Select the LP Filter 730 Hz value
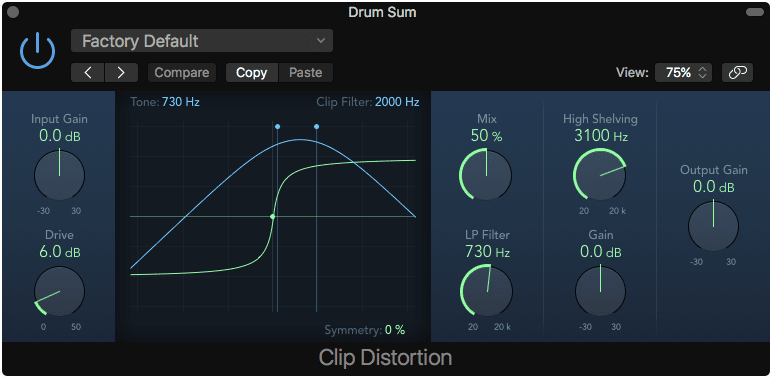This screenshot has width=772, height=378. tap(487, 252)
